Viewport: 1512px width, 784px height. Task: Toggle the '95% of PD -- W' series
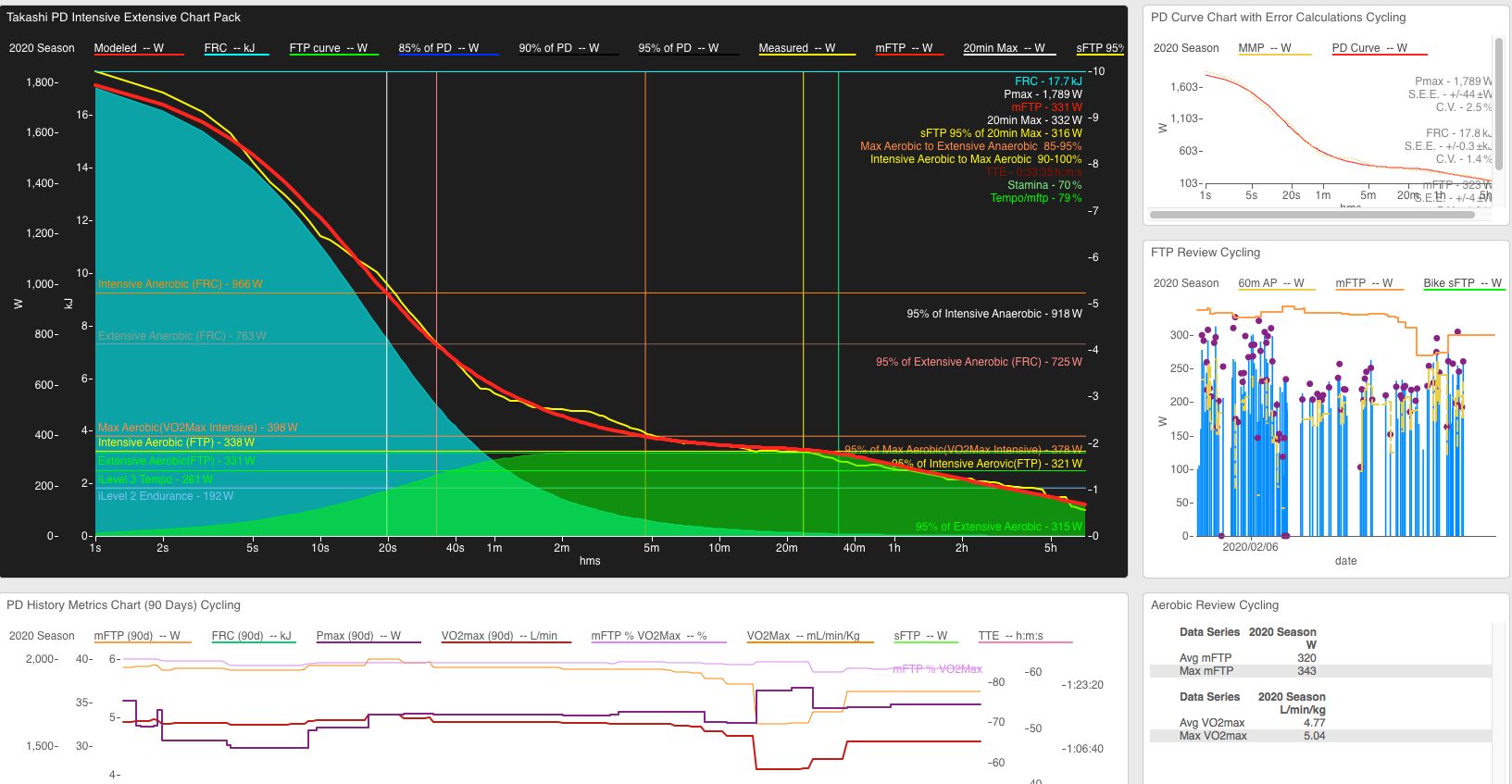pos(688,48)
